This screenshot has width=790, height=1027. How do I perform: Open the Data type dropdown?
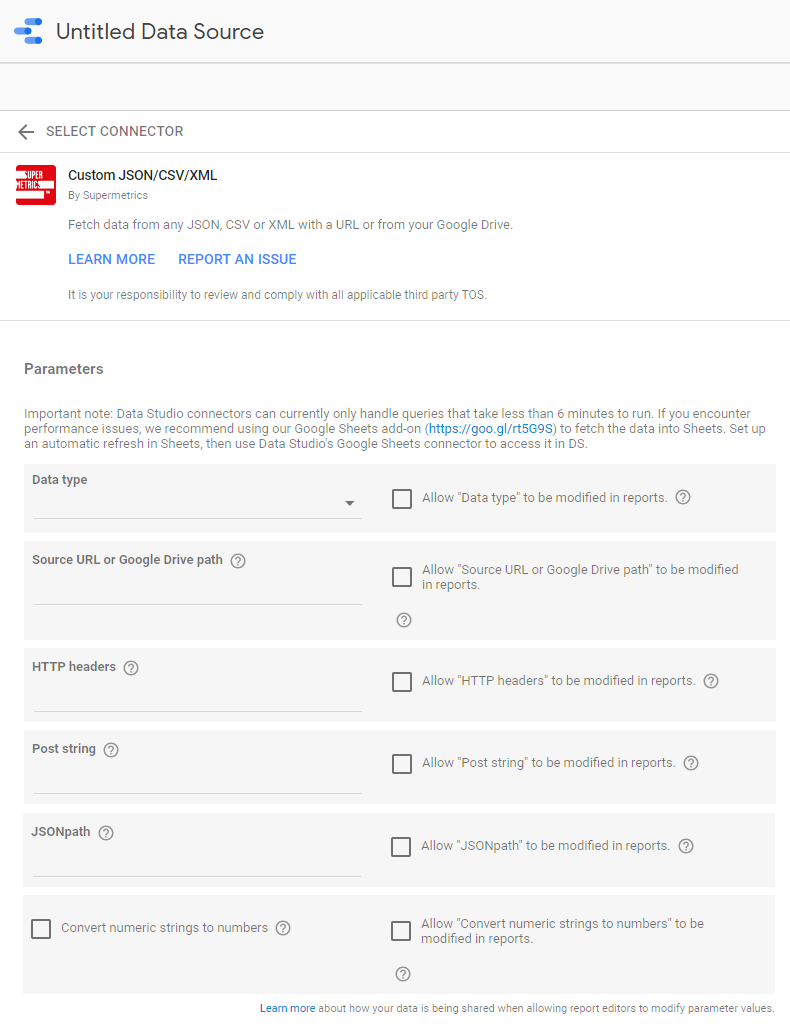pyautogui.click(x=197, y=504)
